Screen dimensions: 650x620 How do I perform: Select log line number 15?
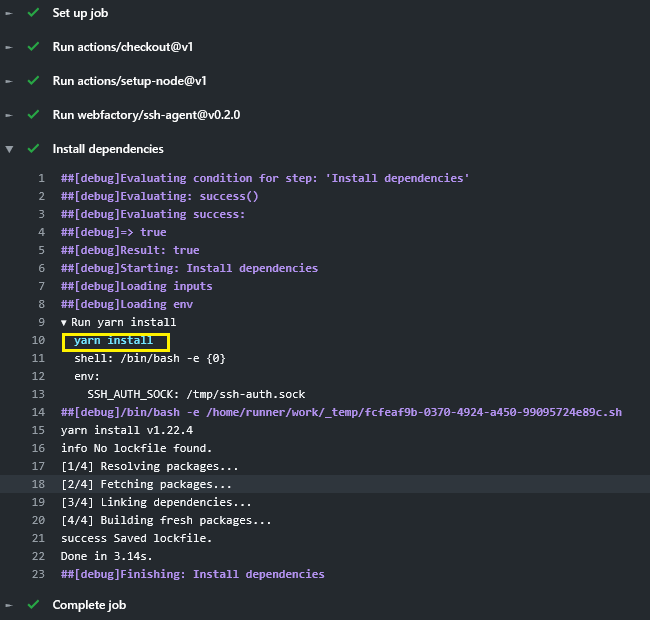point(38,431)
